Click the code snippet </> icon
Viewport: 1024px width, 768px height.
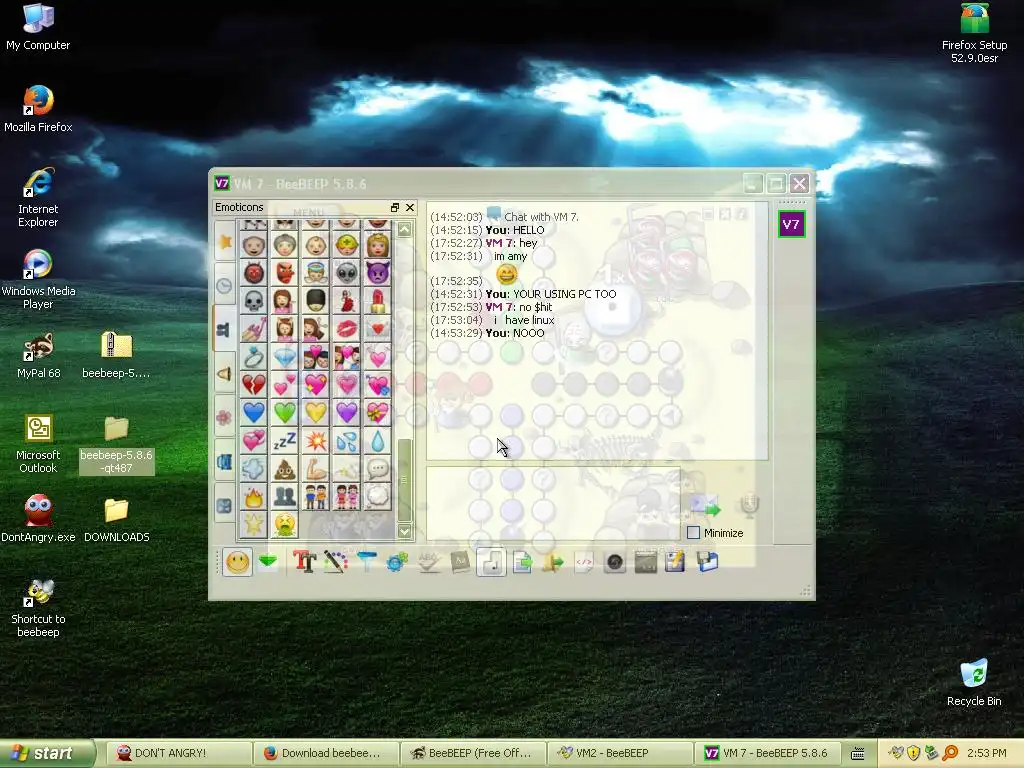pos(584,562)
